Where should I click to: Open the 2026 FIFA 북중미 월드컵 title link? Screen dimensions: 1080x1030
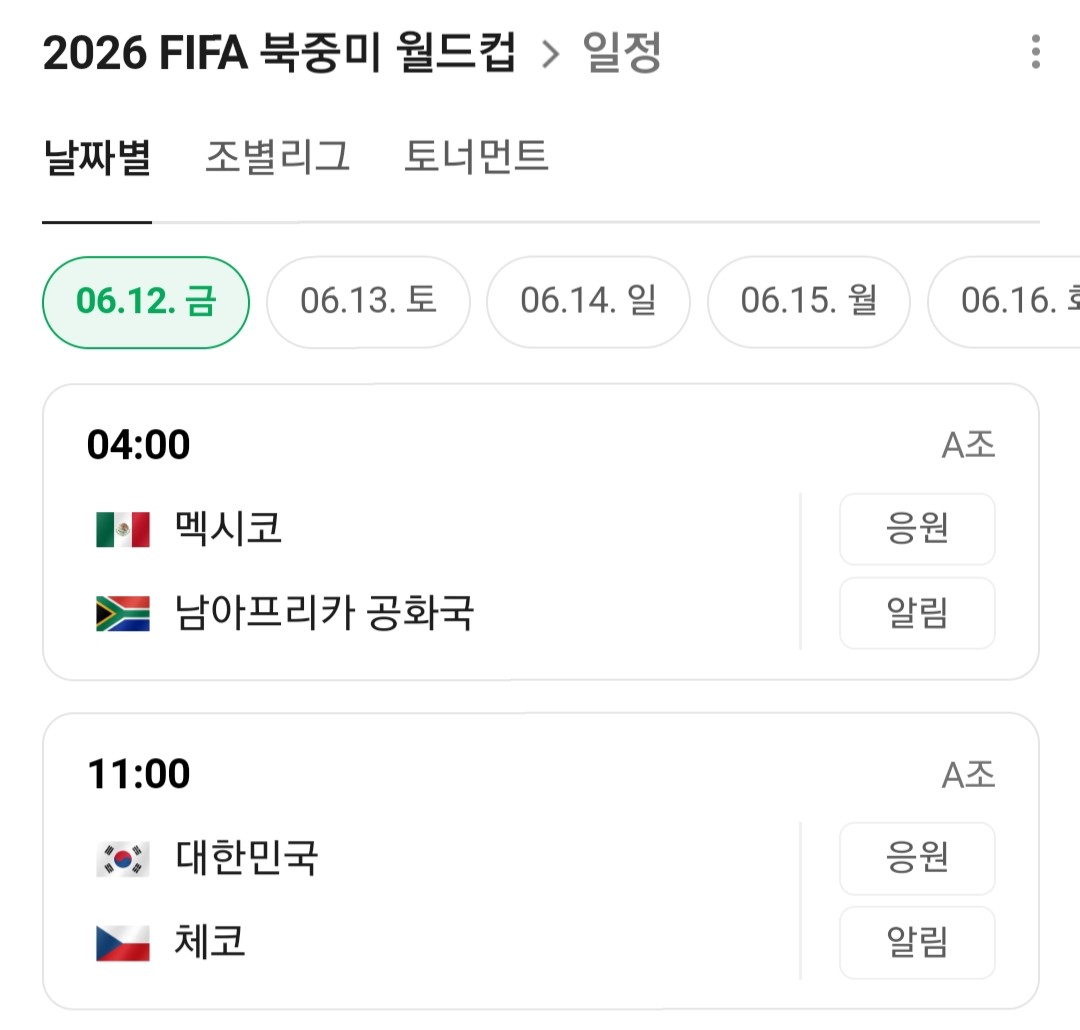[x=279, y=52]
